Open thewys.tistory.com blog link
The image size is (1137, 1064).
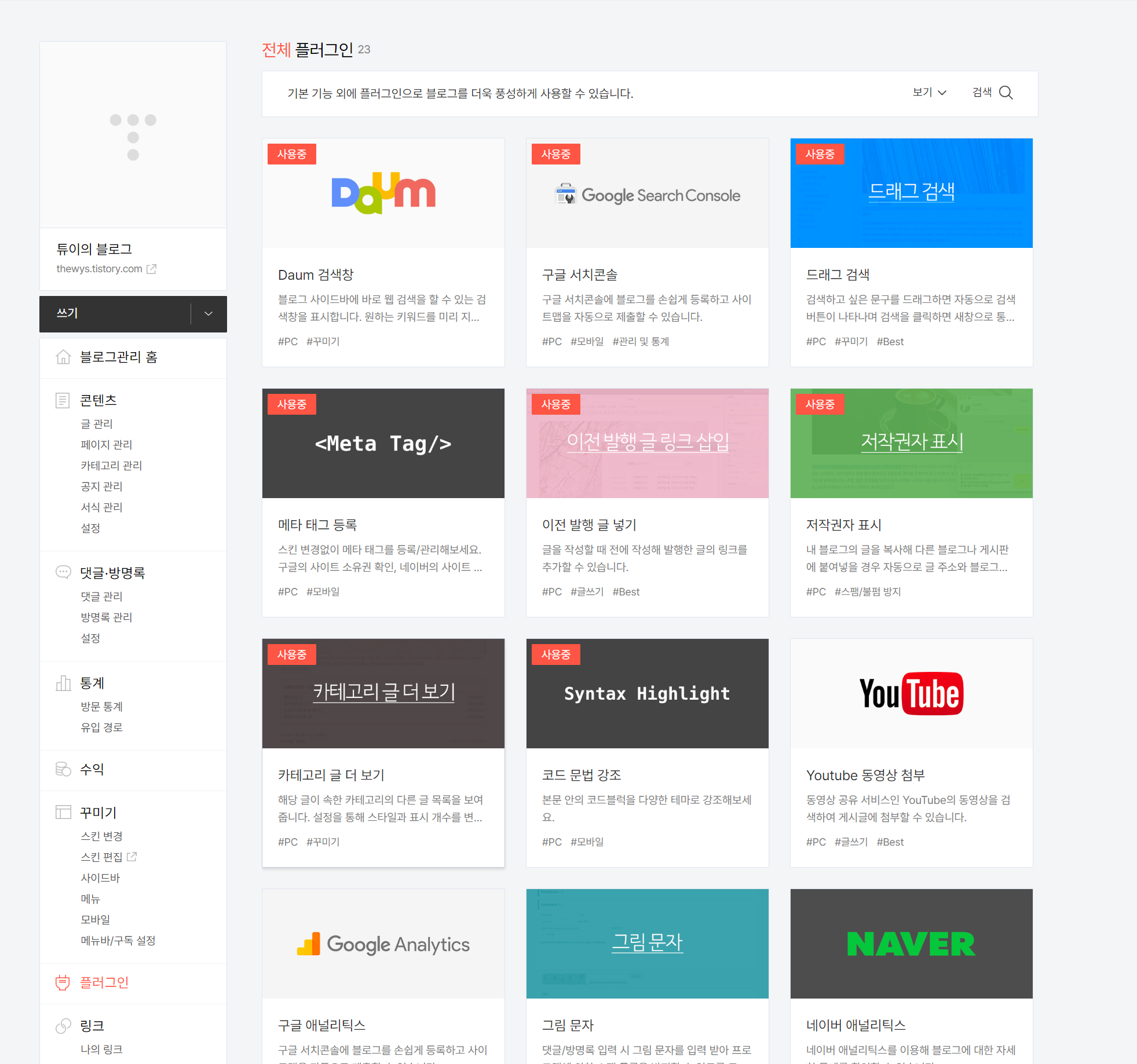click(99, 269)
